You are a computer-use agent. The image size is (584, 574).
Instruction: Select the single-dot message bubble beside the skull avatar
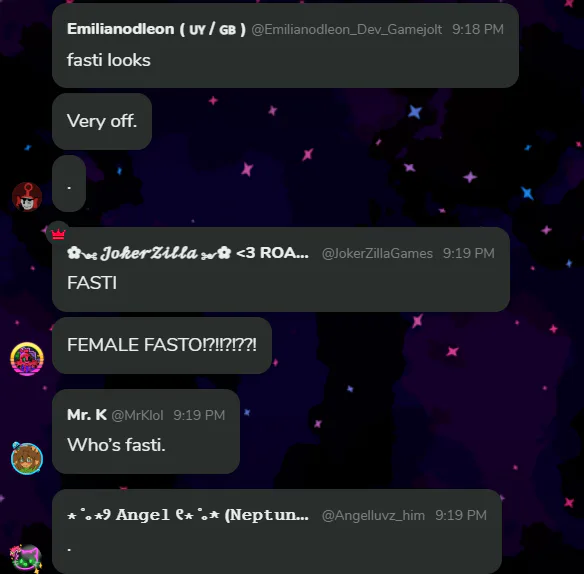pyautogui.click(x=69, y=183)
